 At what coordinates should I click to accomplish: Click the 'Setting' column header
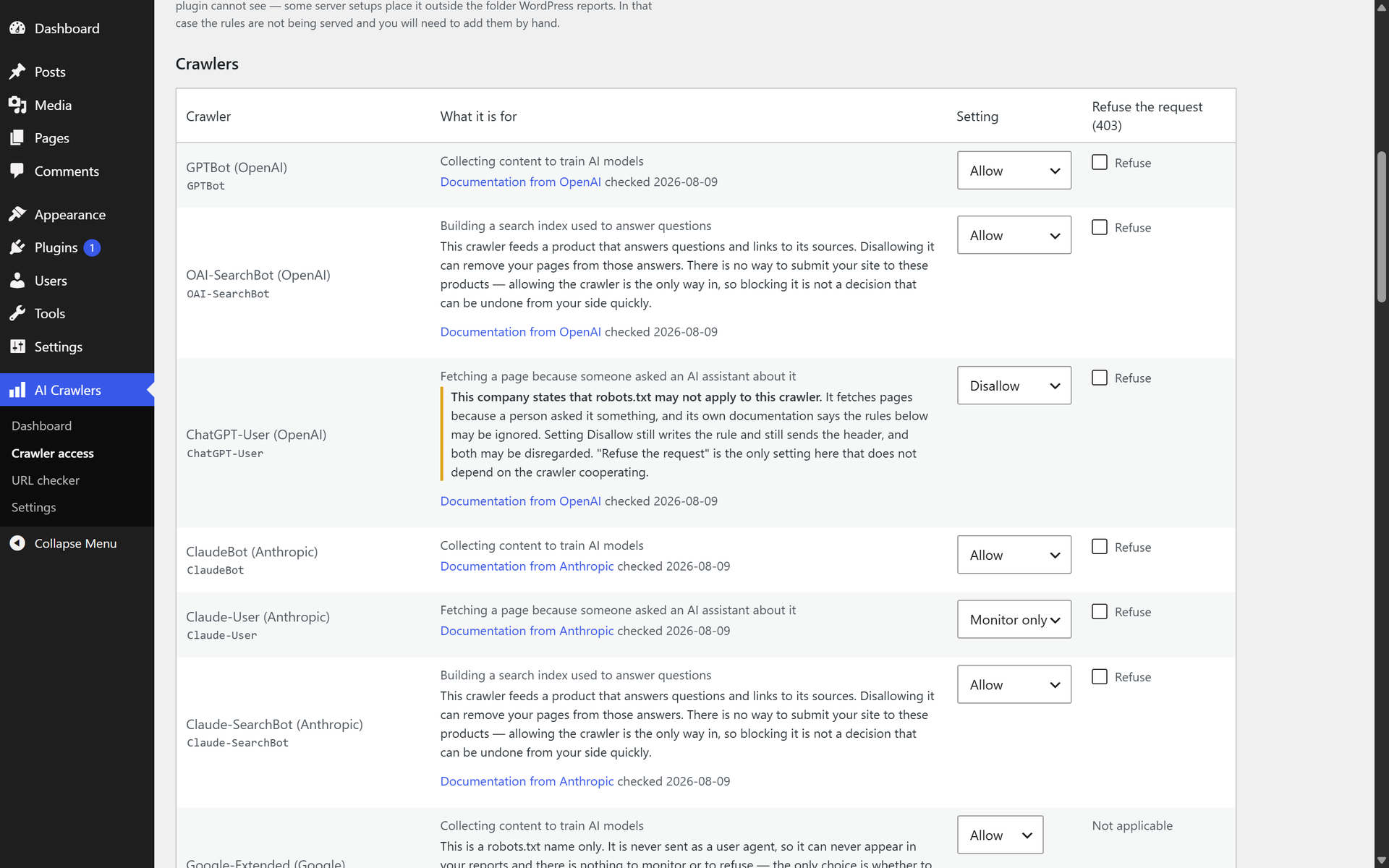tap(977, 116)
